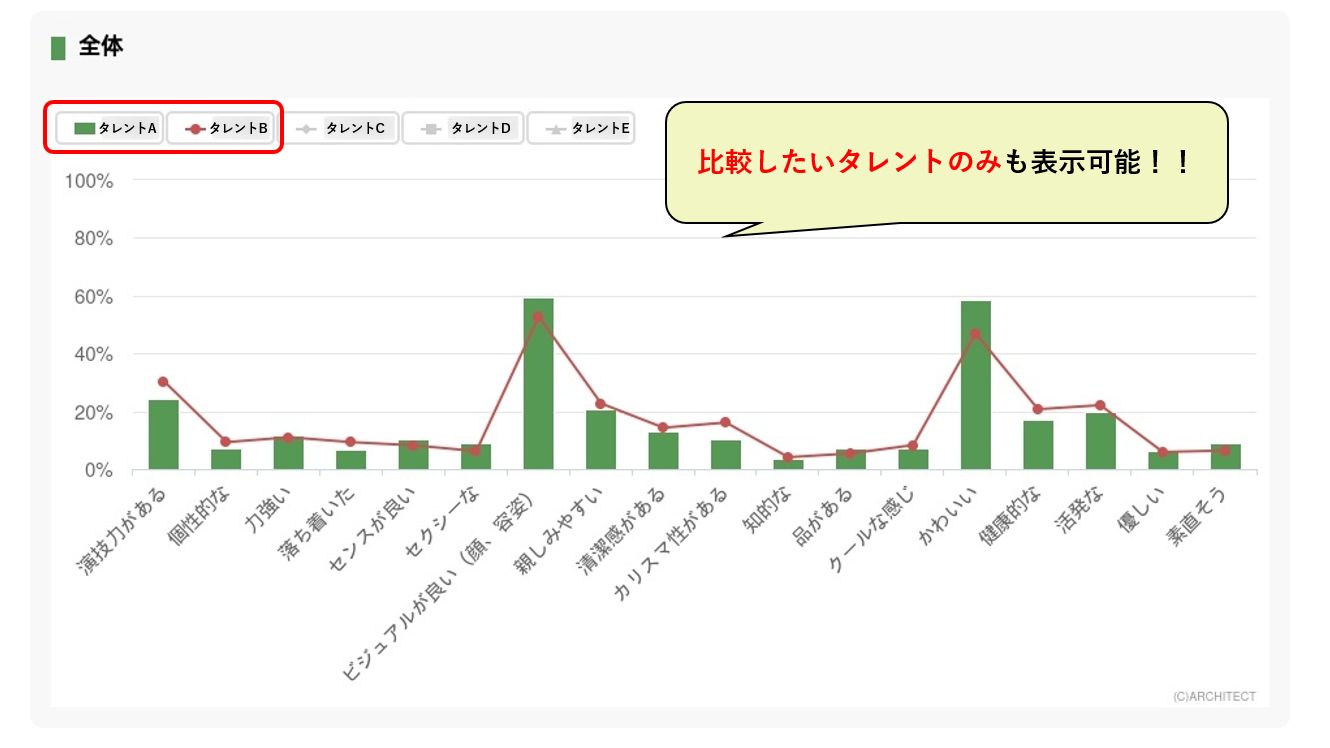Enable タレントE series in legend
Image resolution: width=1330 pixels, height=748 pixels.
581,128
